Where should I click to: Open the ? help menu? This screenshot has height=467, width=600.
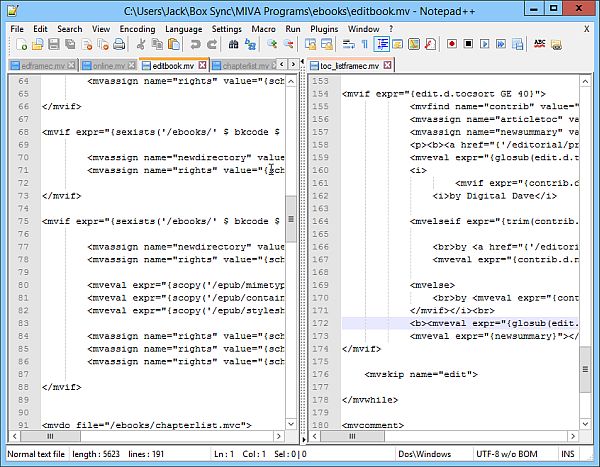391,29
